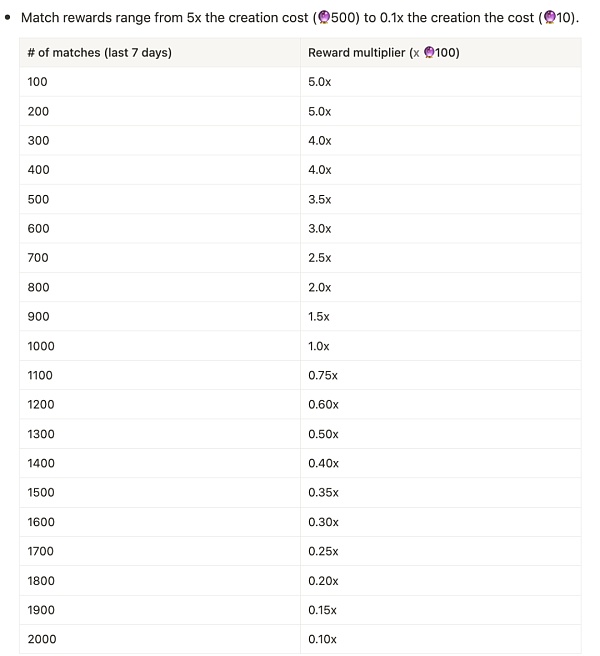This screenshot has width=600, height=656.
Task: Click the 0.75x multiplier cell
Action: coord(323,375)
